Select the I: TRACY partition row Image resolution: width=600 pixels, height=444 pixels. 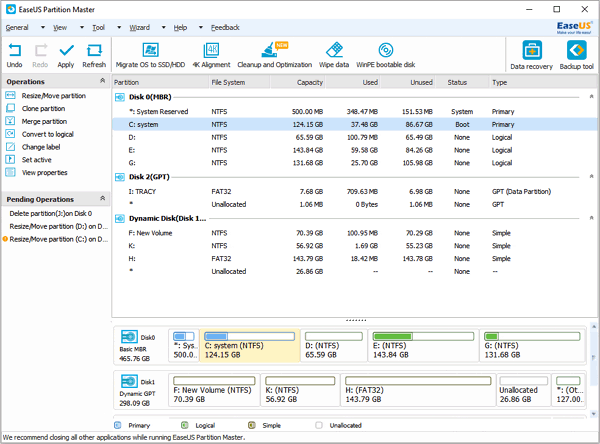pyautogui.click(x=355, y=192)
